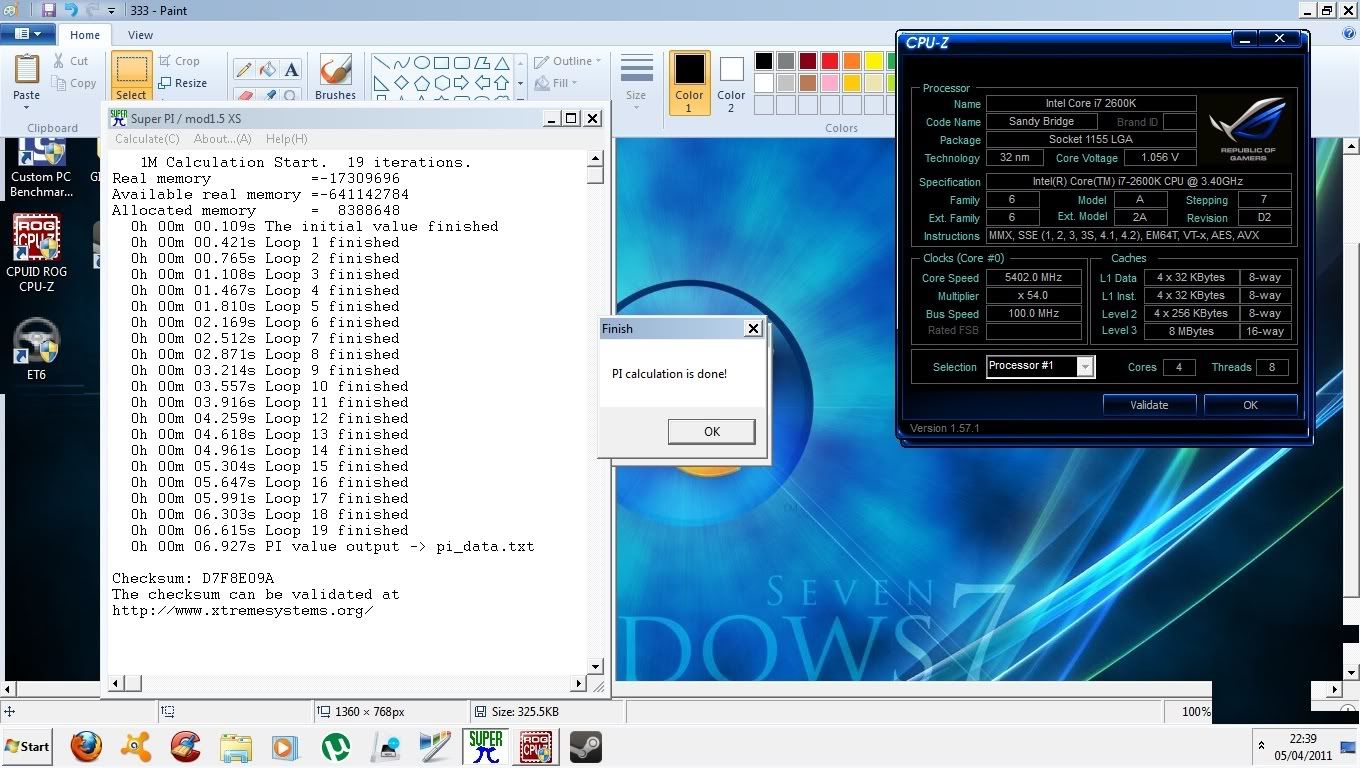Expand the Customize Quick Access Toolbar arrow
Screen dimensions: 1360x768
click(111, 11)
